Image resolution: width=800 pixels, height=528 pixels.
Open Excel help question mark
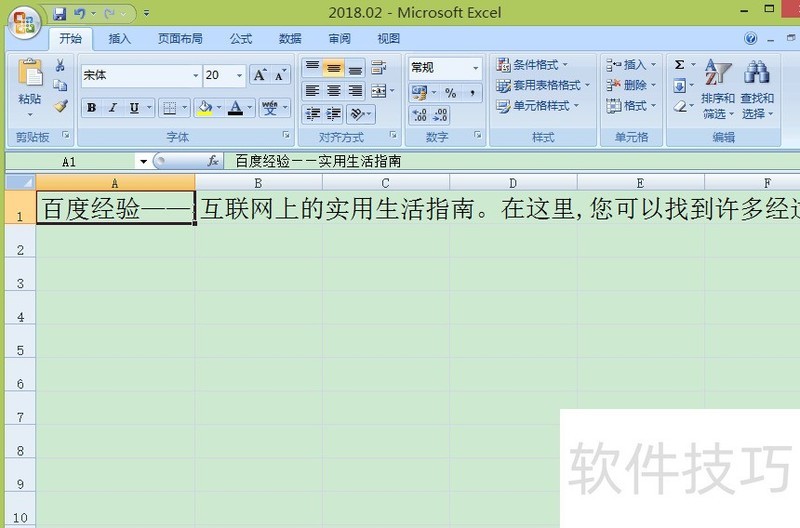pyautogui.click(x=750, y=38)
